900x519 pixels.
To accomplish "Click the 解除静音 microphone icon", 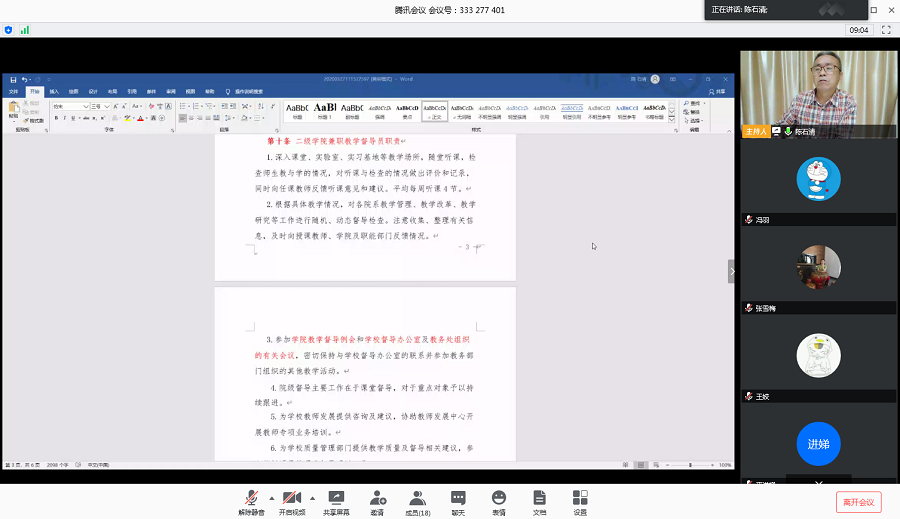I will pos(250,497).
